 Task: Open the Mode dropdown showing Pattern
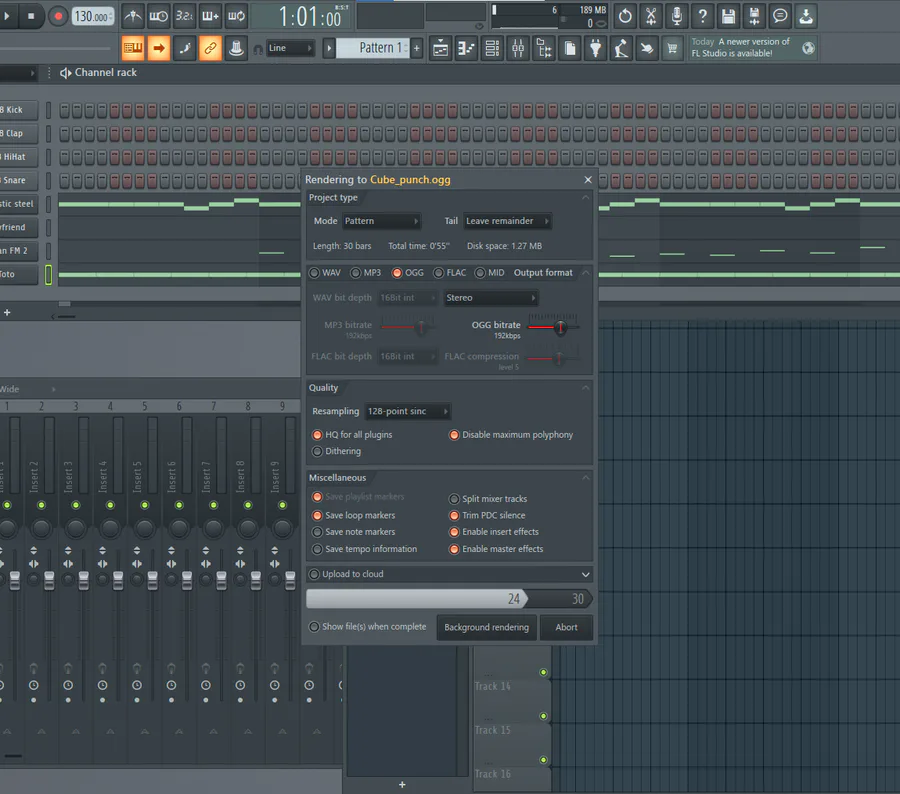coord(381,221)
